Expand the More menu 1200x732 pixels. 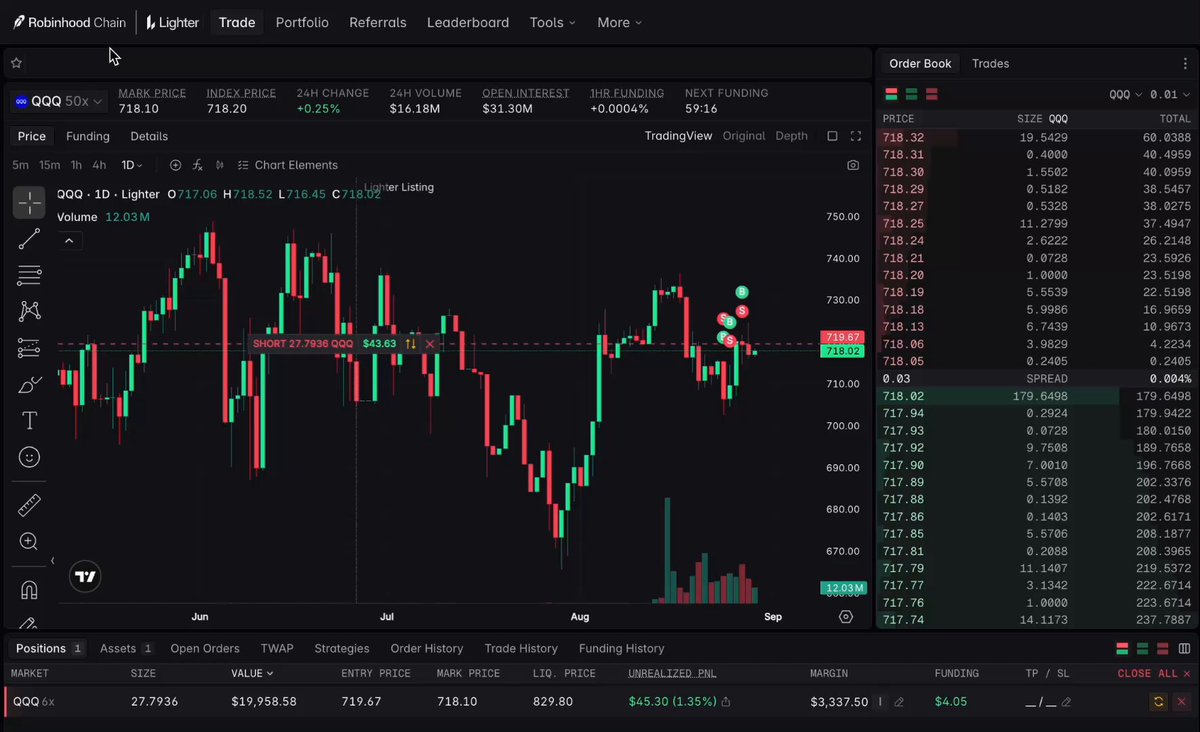[619, 22]
